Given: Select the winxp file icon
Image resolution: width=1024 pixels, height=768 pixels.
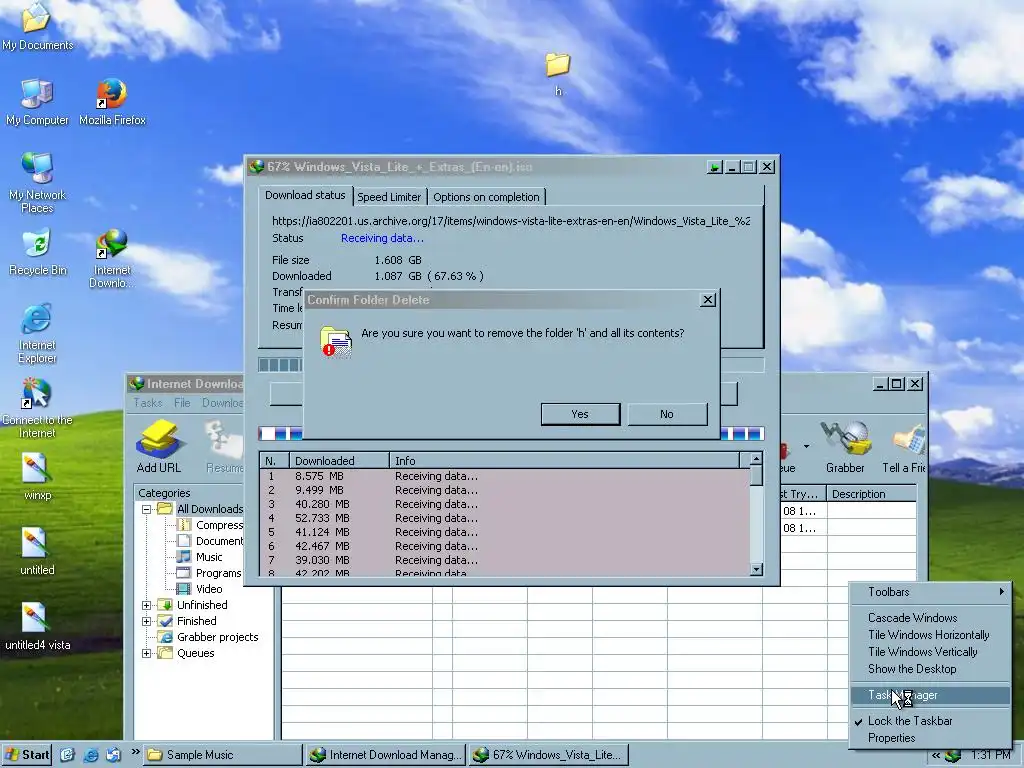Looking at the screenshot, I should (37, 477).
